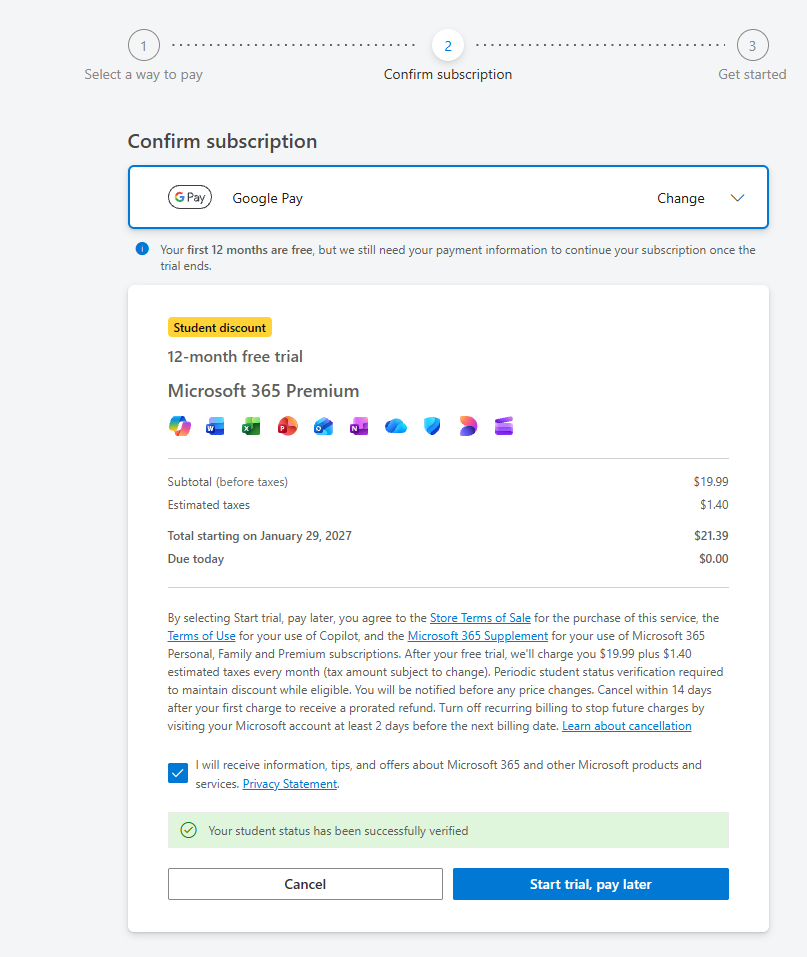Click the Word app icon
The width and height of the screenshot is (807, 957).
(x=215, y=426)
